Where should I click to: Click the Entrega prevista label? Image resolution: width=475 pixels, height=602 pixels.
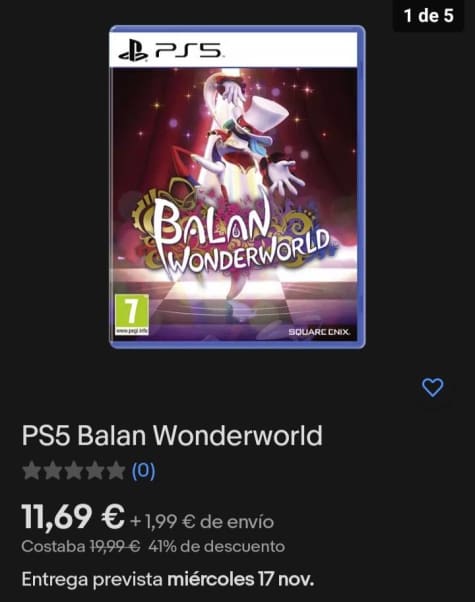point(93,579)
